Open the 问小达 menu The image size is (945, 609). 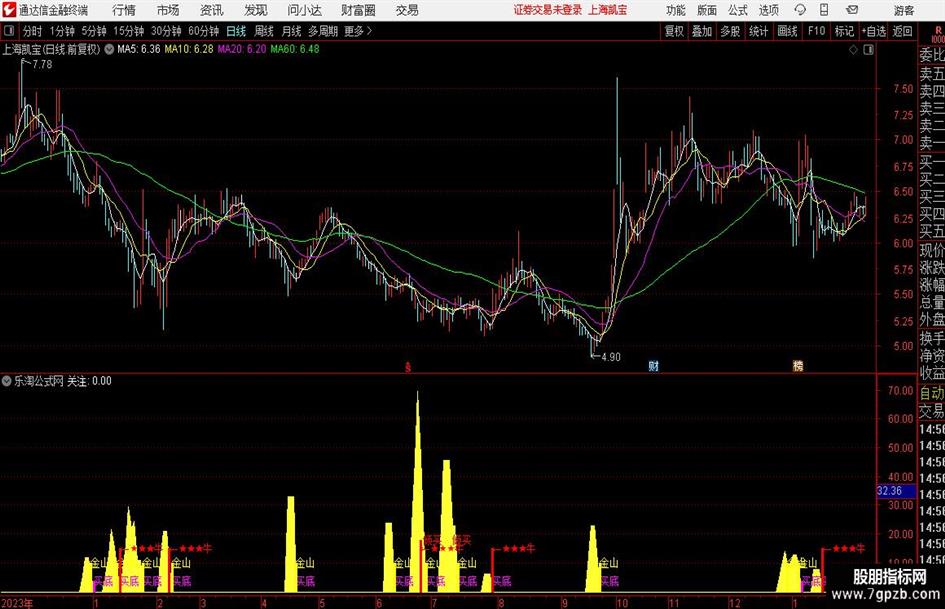coord(304,10)
